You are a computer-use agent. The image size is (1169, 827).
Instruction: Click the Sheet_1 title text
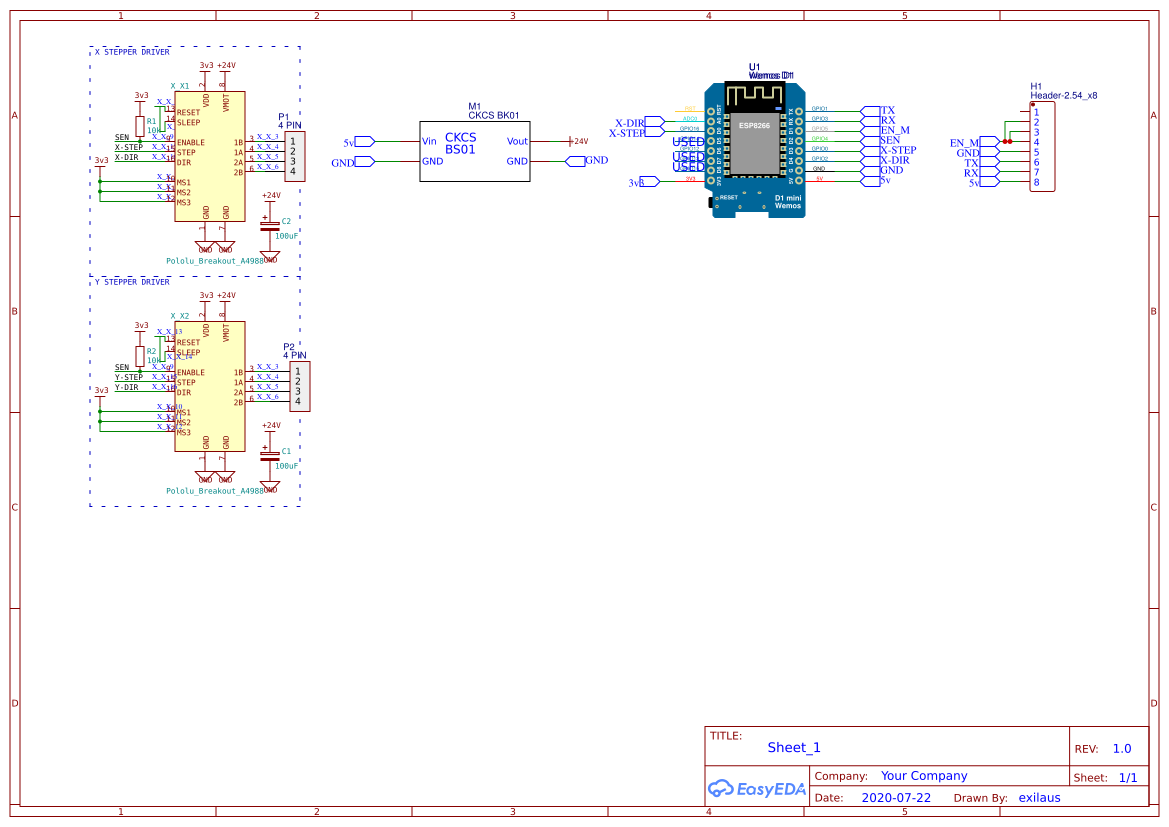click(x=793, y=748)
